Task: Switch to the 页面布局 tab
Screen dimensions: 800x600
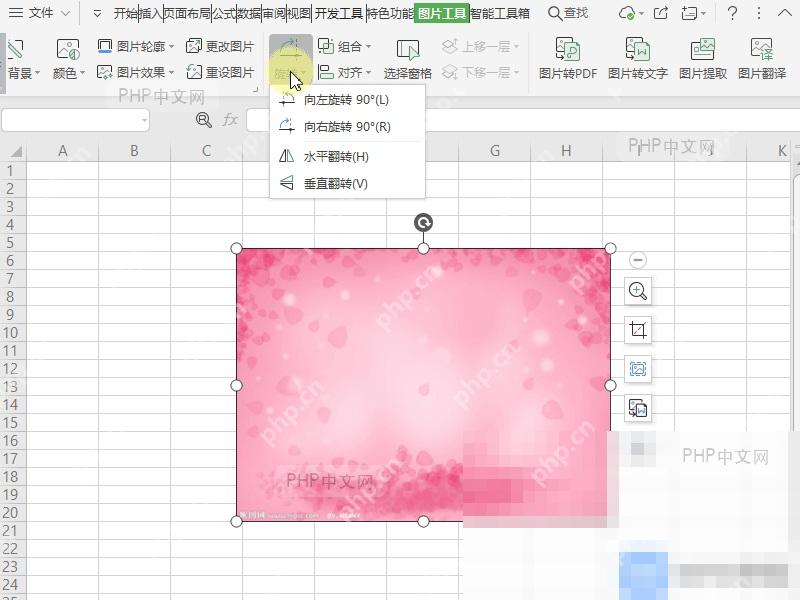Action: (x=187, y=13)
